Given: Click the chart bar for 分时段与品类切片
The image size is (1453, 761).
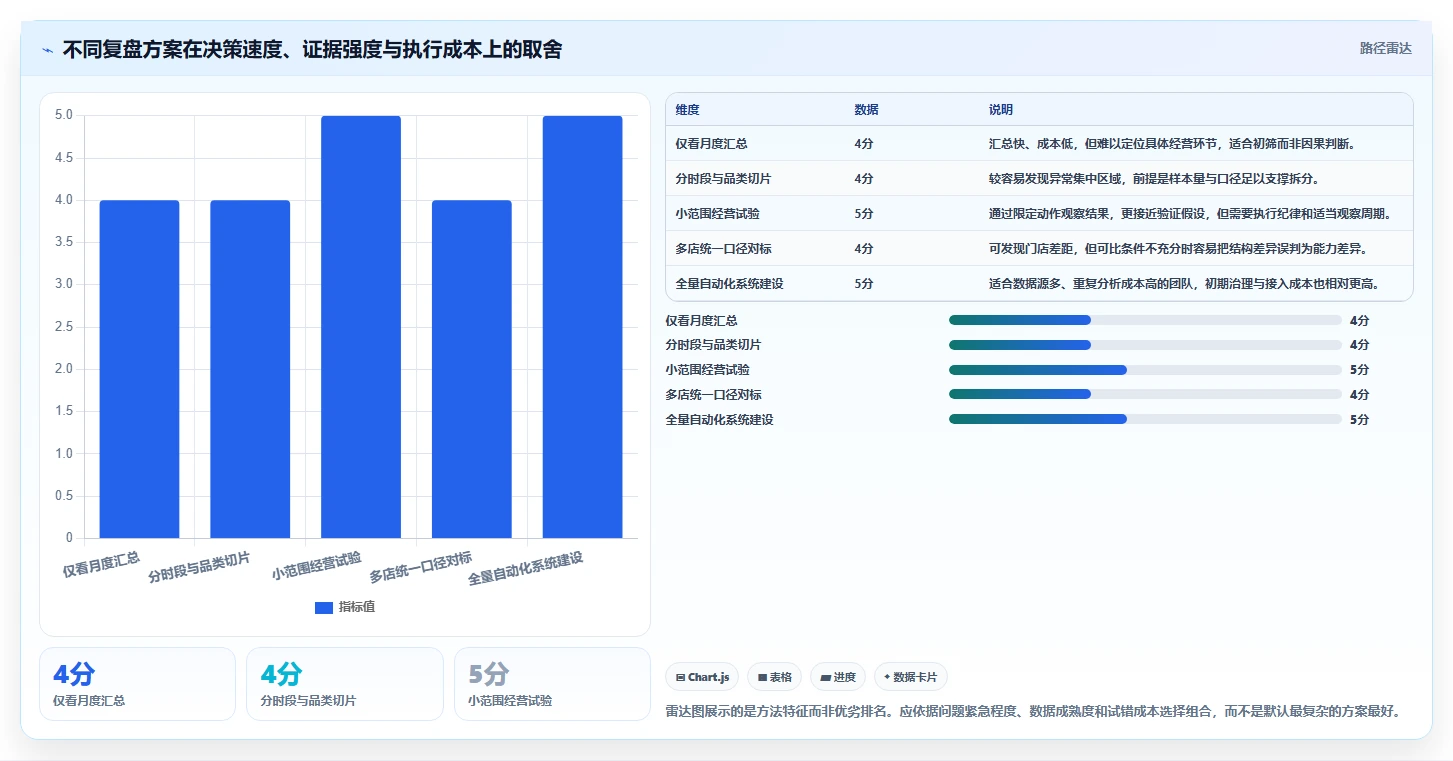Looking at the screenshot, I should click(x=250, y=369).
